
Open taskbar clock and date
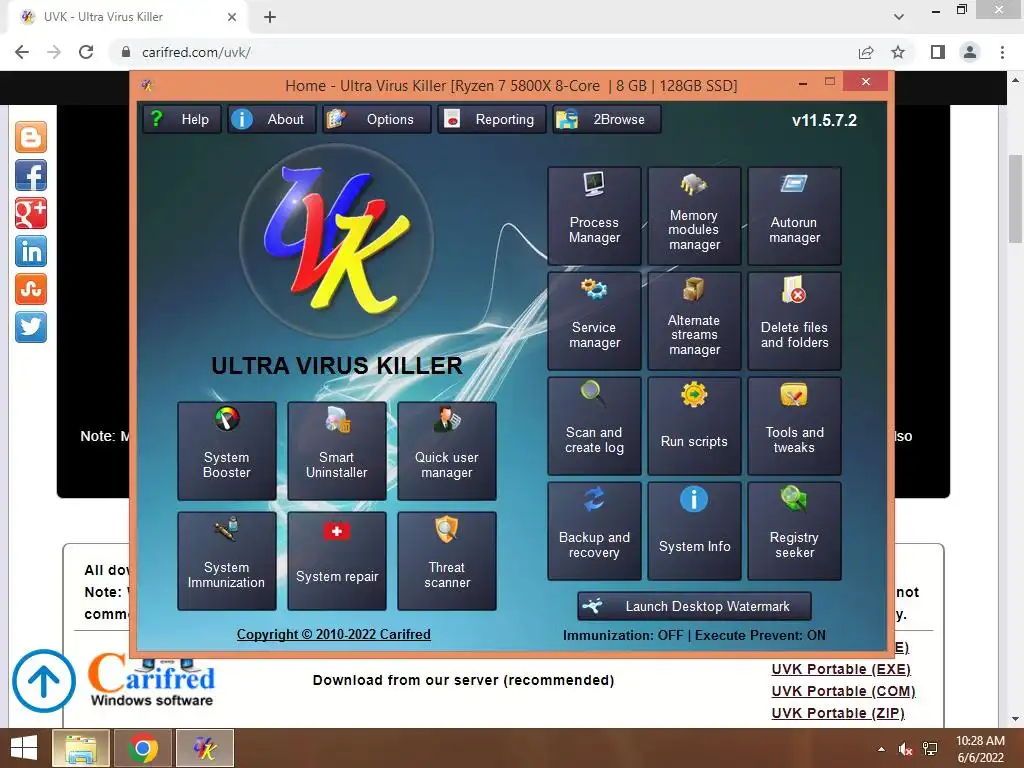980,749
